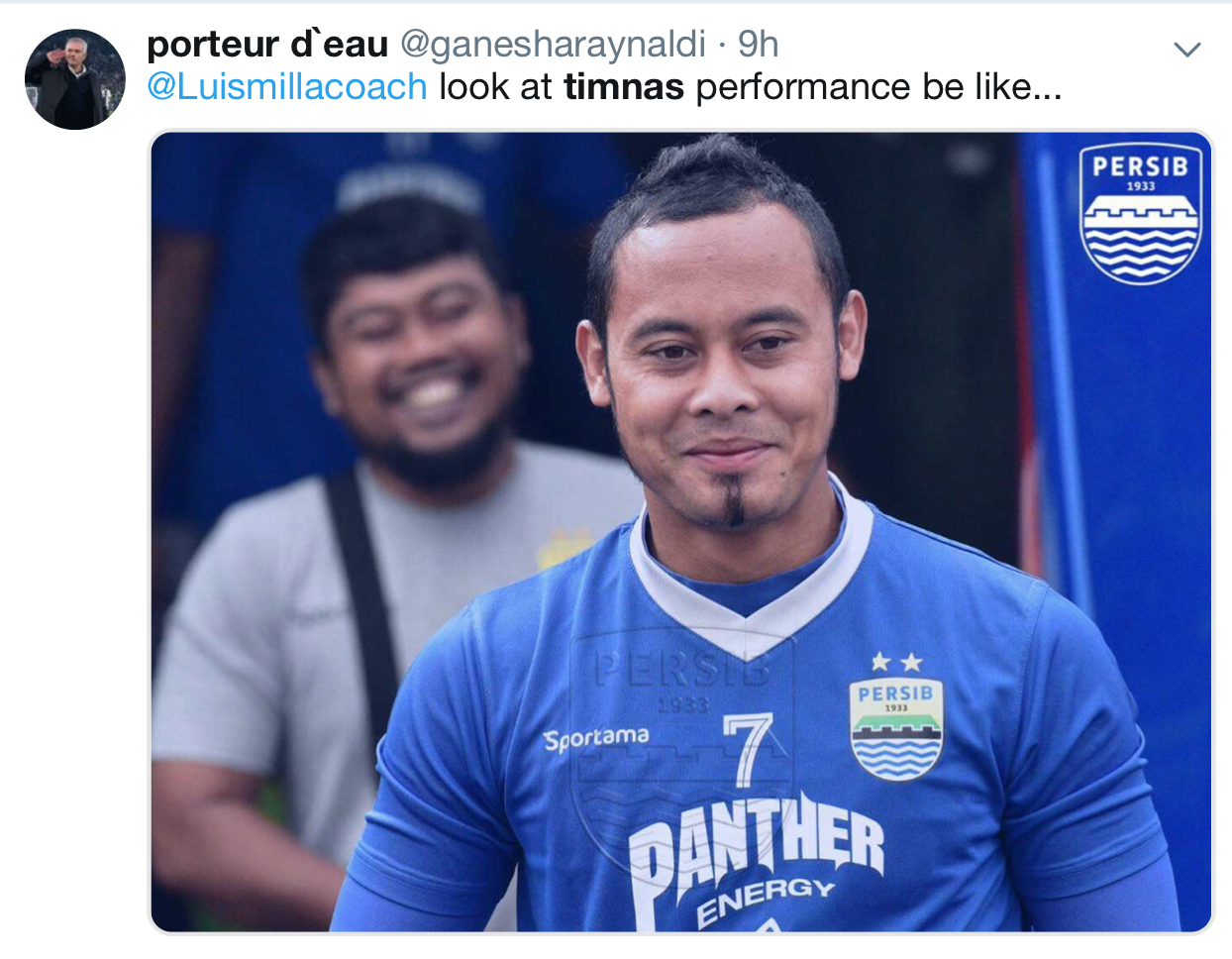This screenshot has height=959, width=1232.
Task: Expand the attached photo of the player
Action: pyautogui.click(x=681, y=532)
